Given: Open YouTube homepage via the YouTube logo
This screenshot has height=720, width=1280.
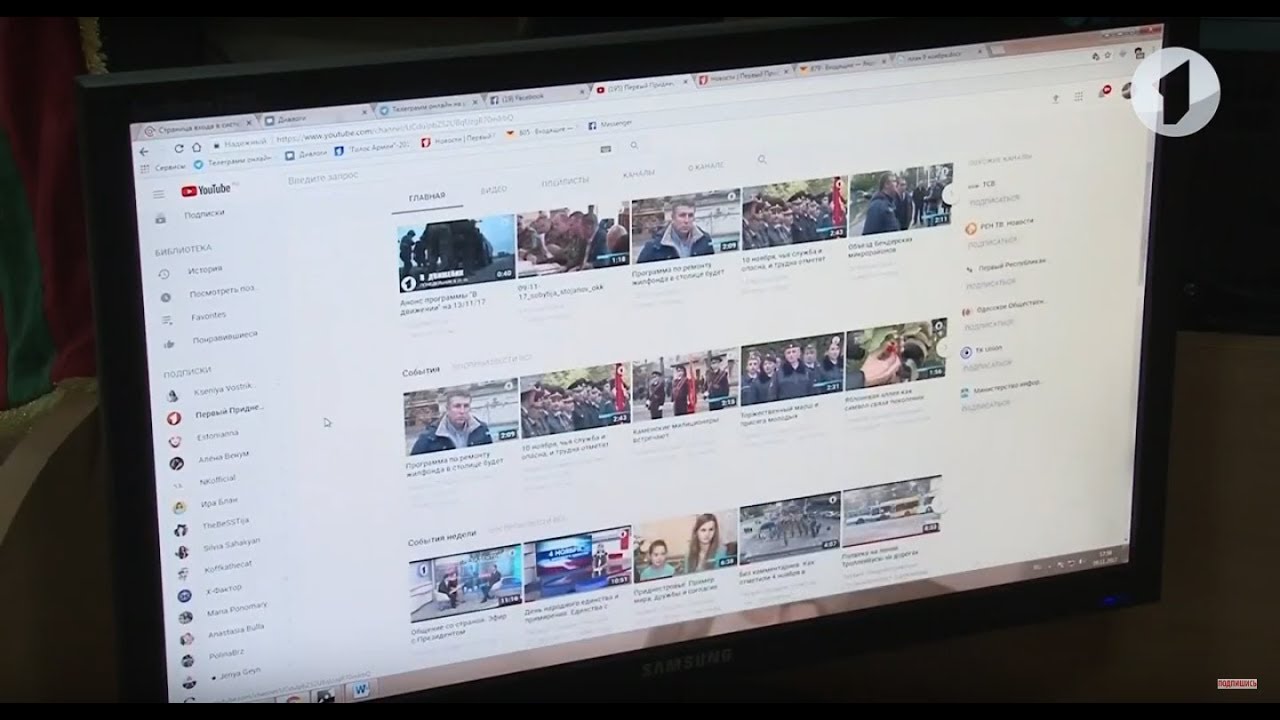Looking at the screenshot, I should click(x=207, y=189).
